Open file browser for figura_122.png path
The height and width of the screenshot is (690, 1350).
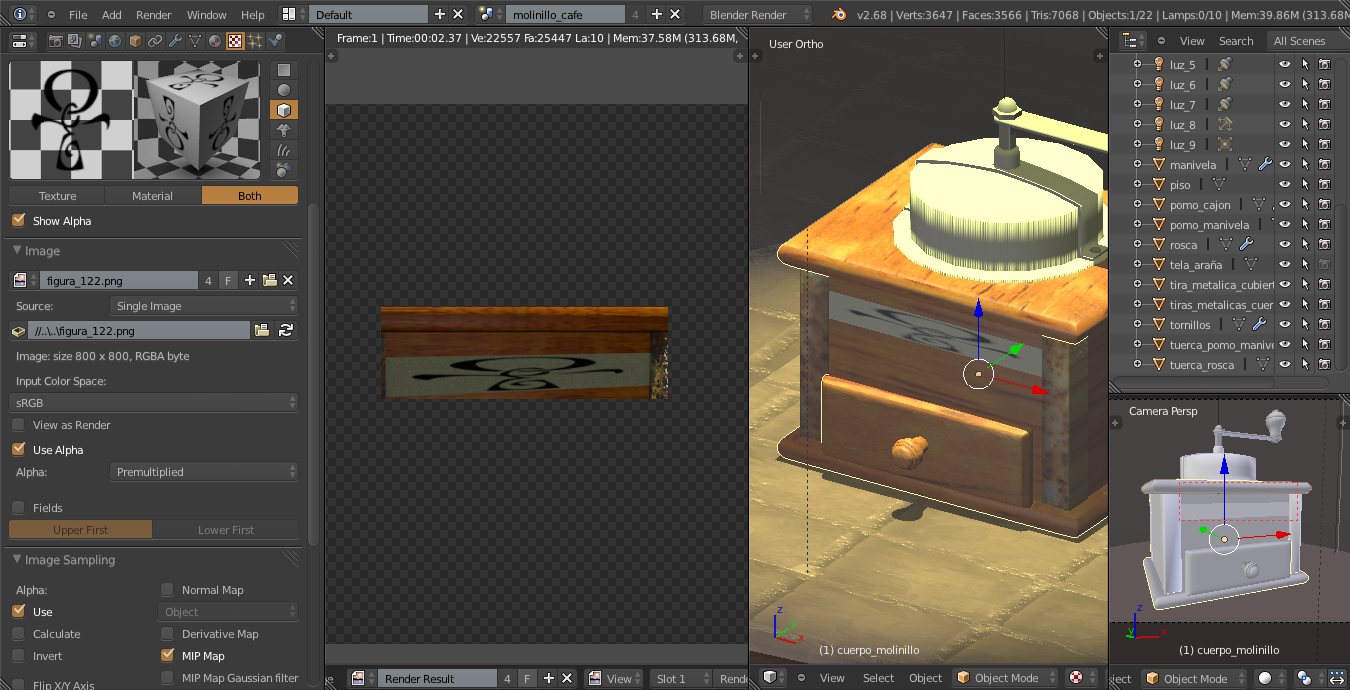coord(262,330)
